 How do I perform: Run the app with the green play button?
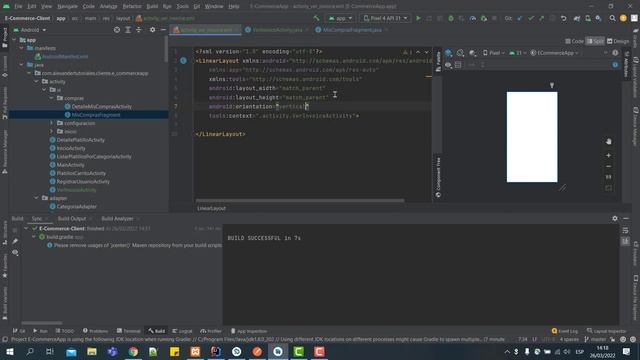pyautogui.click(x=418, y=18)
